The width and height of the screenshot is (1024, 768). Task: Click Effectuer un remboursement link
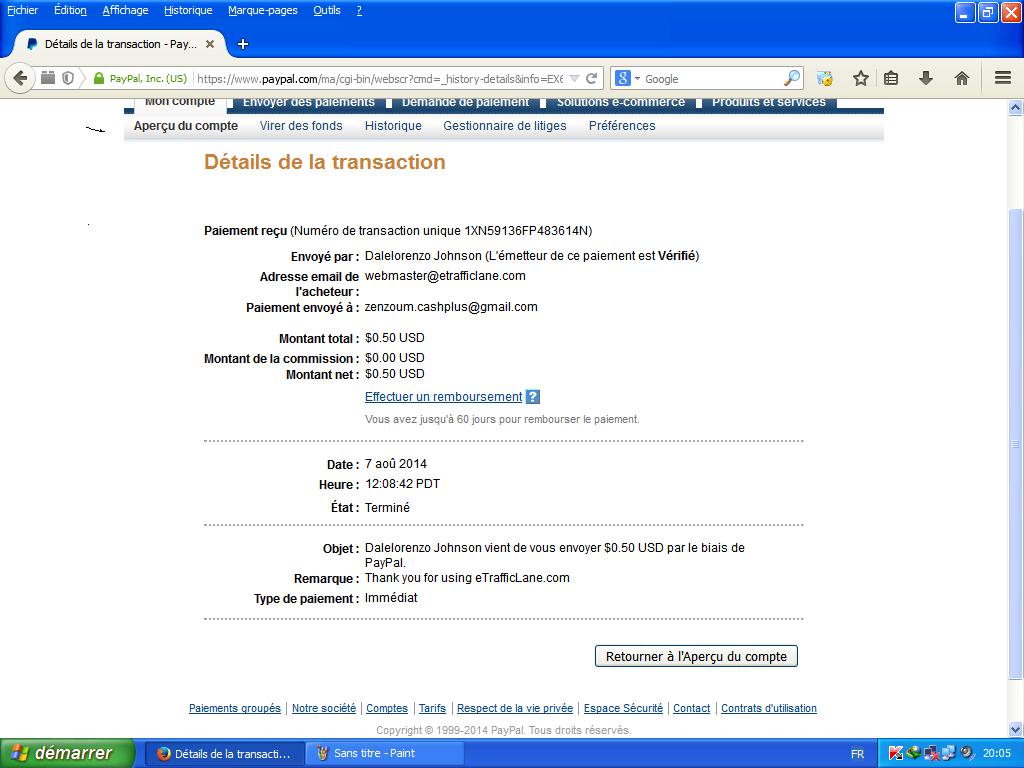click(443, 396)
